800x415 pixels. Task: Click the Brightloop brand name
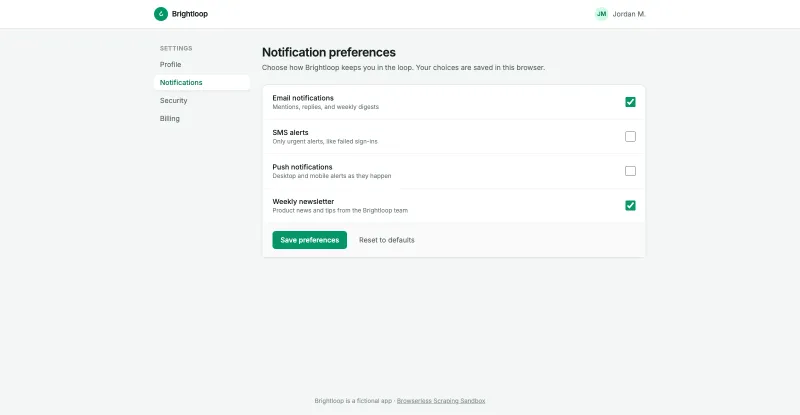click(x=190, y=14)
